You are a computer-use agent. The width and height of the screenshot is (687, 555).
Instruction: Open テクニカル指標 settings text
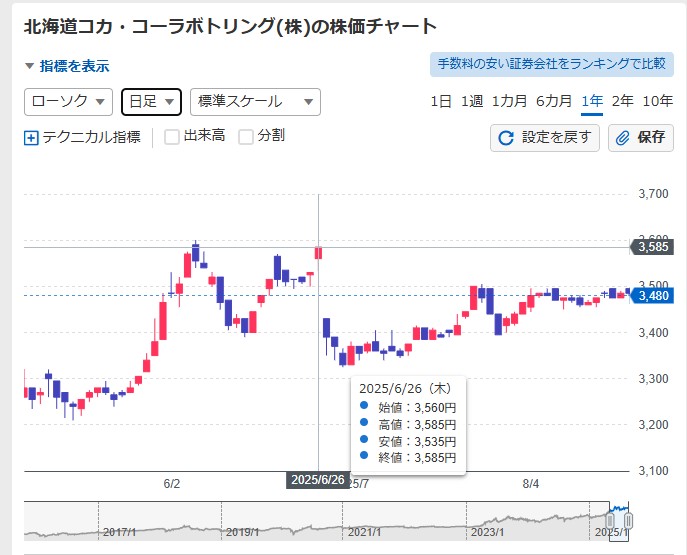[x=92, y=137]
